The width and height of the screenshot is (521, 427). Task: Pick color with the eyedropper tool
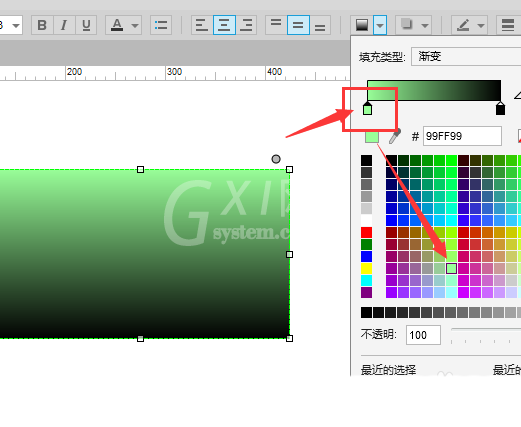click(x=395, y=136)
